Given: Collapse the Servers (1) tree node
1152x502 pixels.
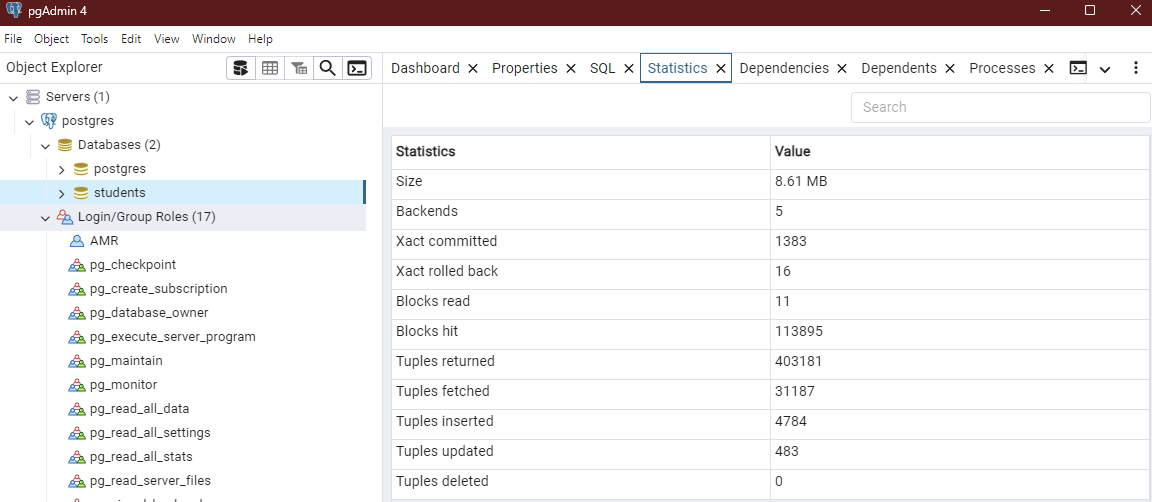Looking at the screenshot, I should pos(13,98).
